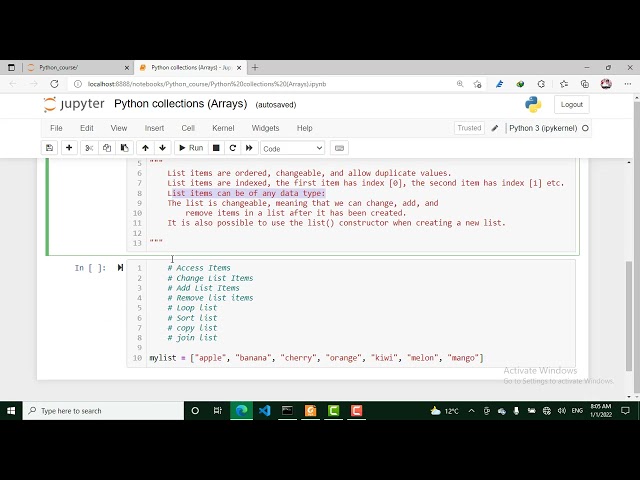Add this page to favorites star icon
The width and height of the screenshot is (640, 480).
478,84
